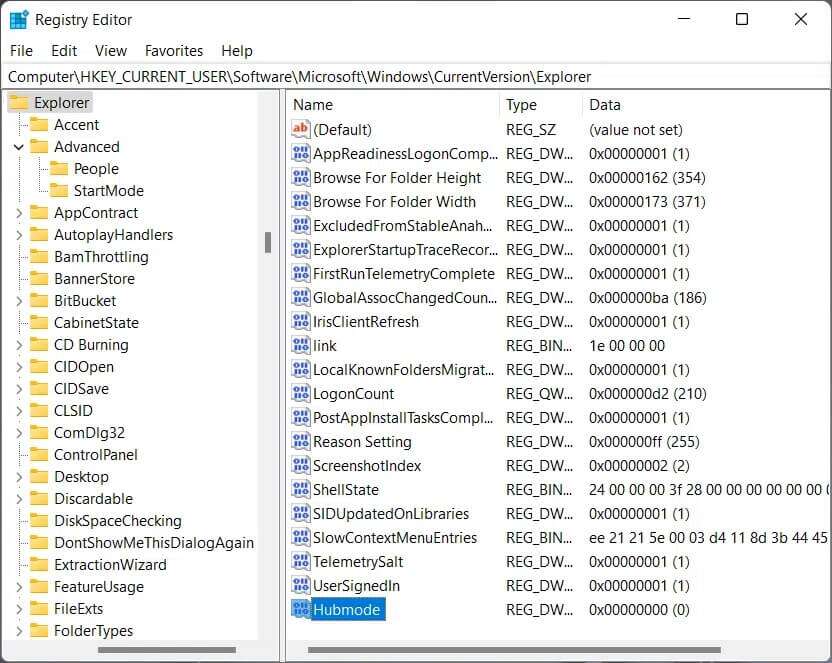Click the '1e 00 00 00' data cell
This screenshot has width=832, height=663.
tap(627, 346)
